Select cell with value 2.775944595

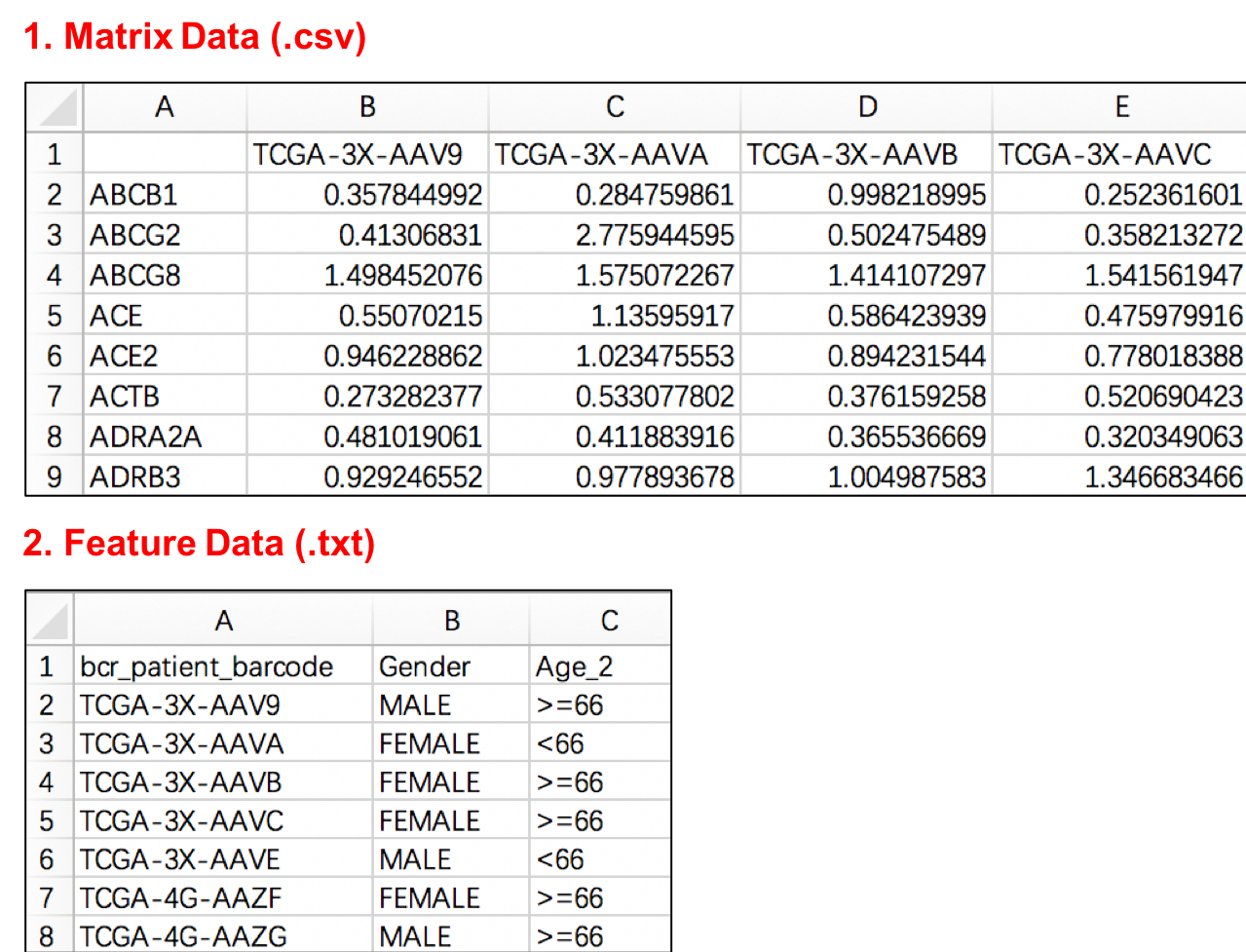pos(615,236)
